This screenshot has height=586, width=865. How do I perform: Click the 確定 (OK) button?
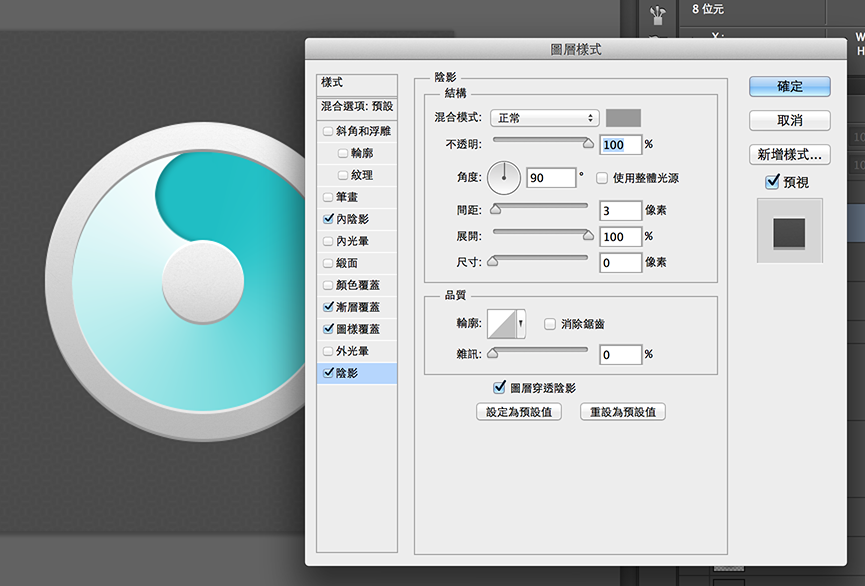point(789,87)
